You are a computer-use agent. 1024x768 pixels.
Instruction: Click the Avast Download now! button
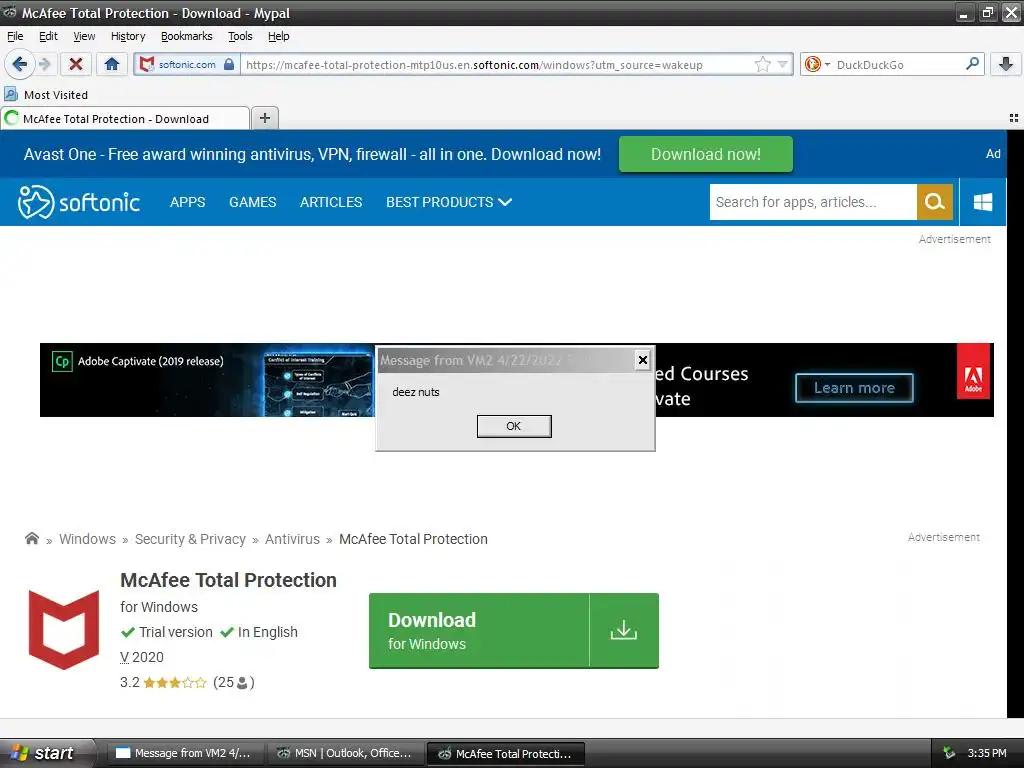(x=705, y=154)
